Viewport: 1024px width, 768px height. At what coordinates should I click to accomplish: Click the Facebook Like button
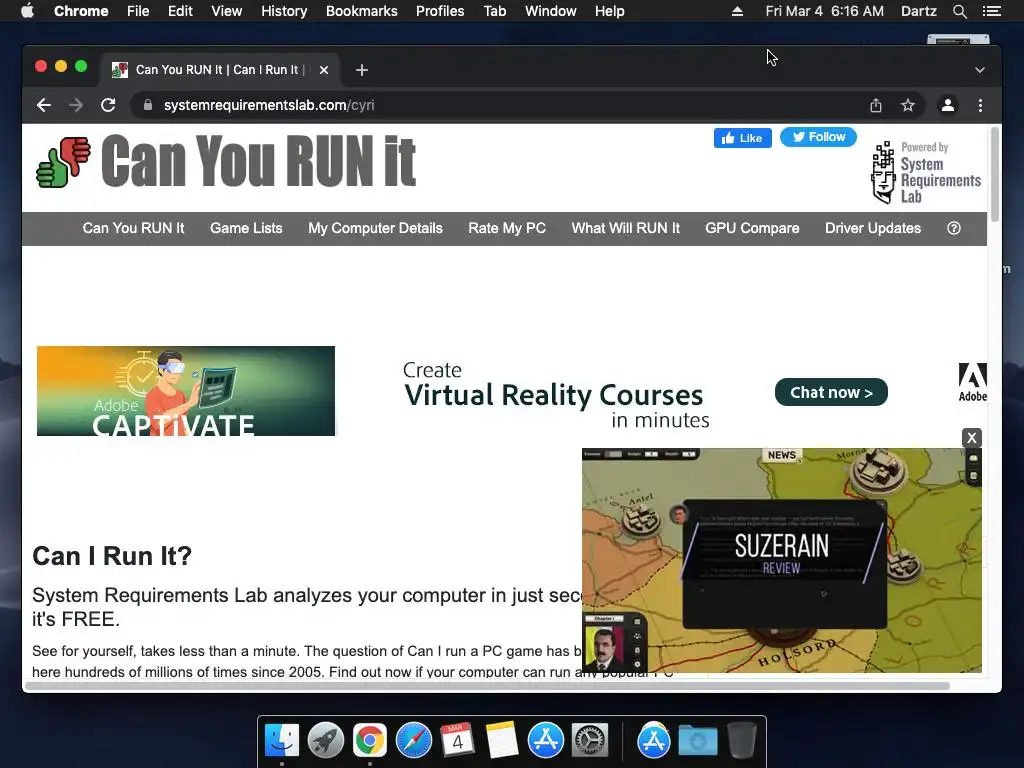pos(743,138)
